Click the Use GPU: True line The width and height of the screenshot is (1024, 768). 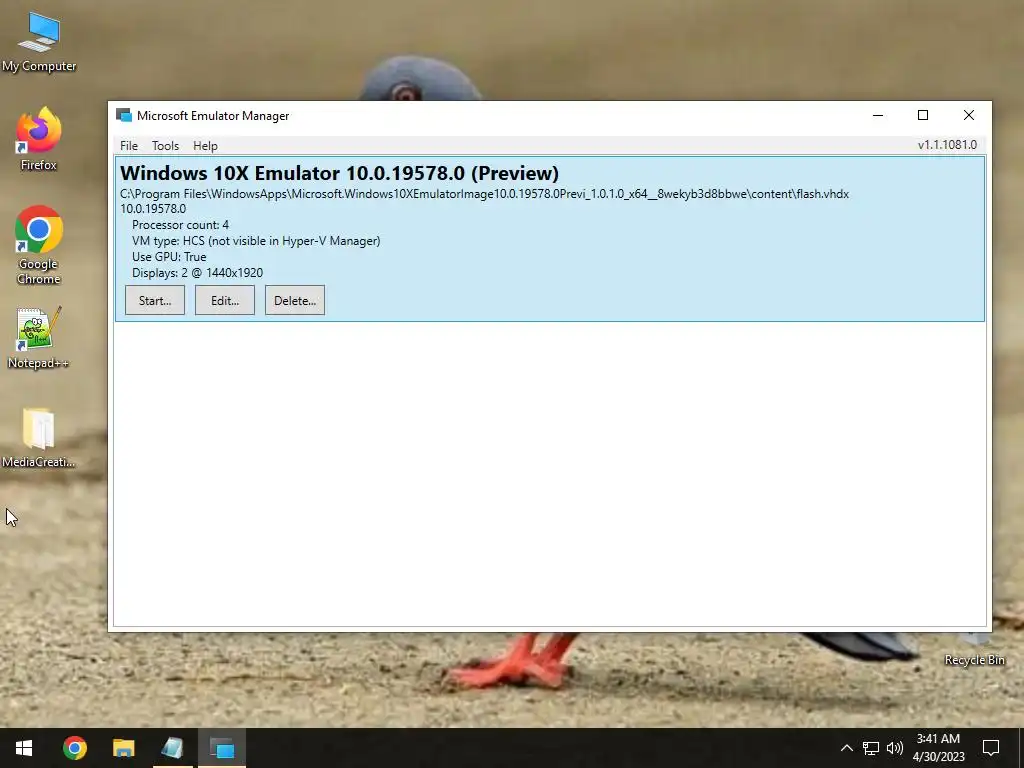click(x=169, y=257)
